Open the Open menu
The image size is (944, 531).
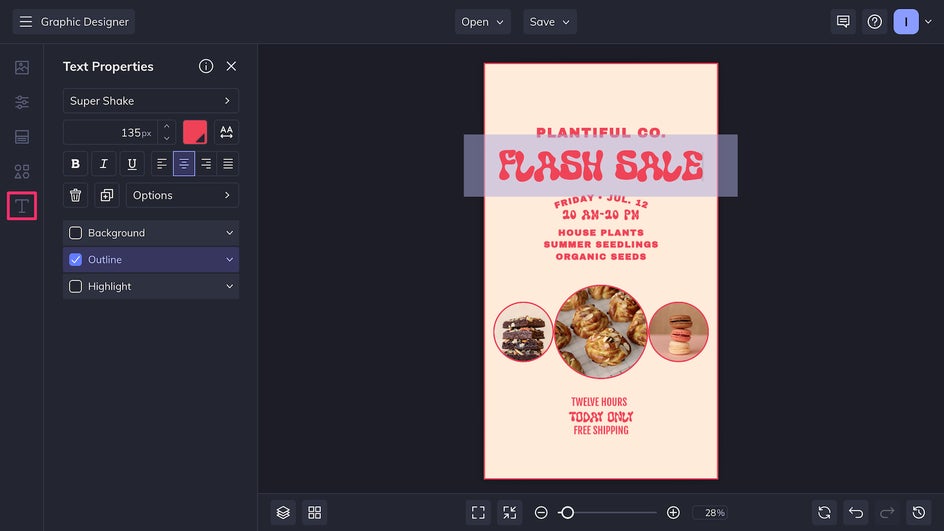click(484, 22)
